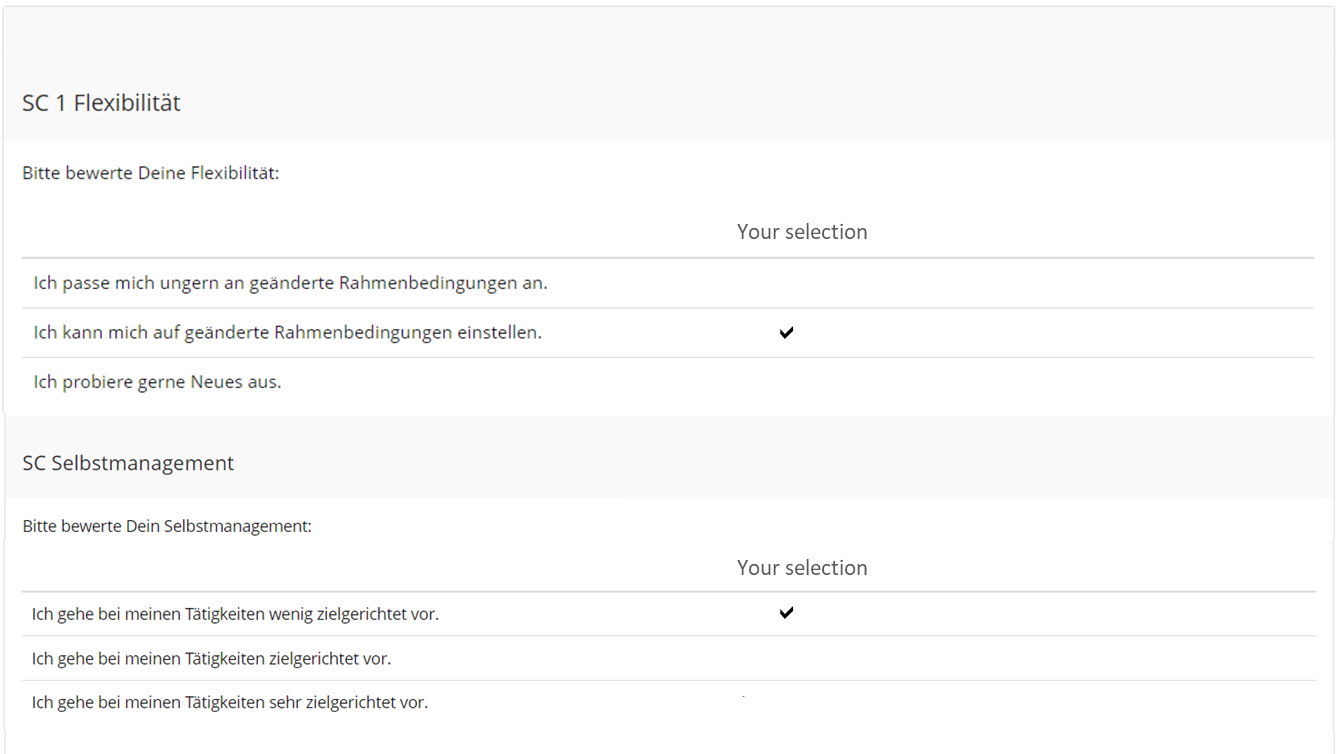Tick selection cell for 'Ich probiere gerne Neues aus'

tap(786, 382)
